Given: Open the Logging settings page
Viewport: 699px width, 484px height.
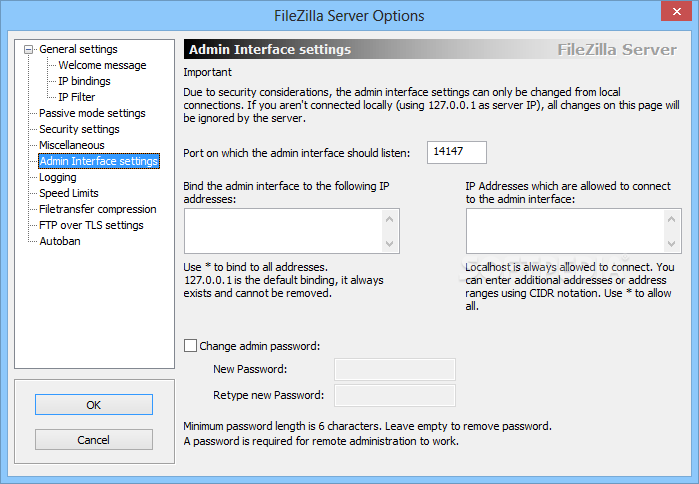Looking at the screenshot, I should point(58,177).
